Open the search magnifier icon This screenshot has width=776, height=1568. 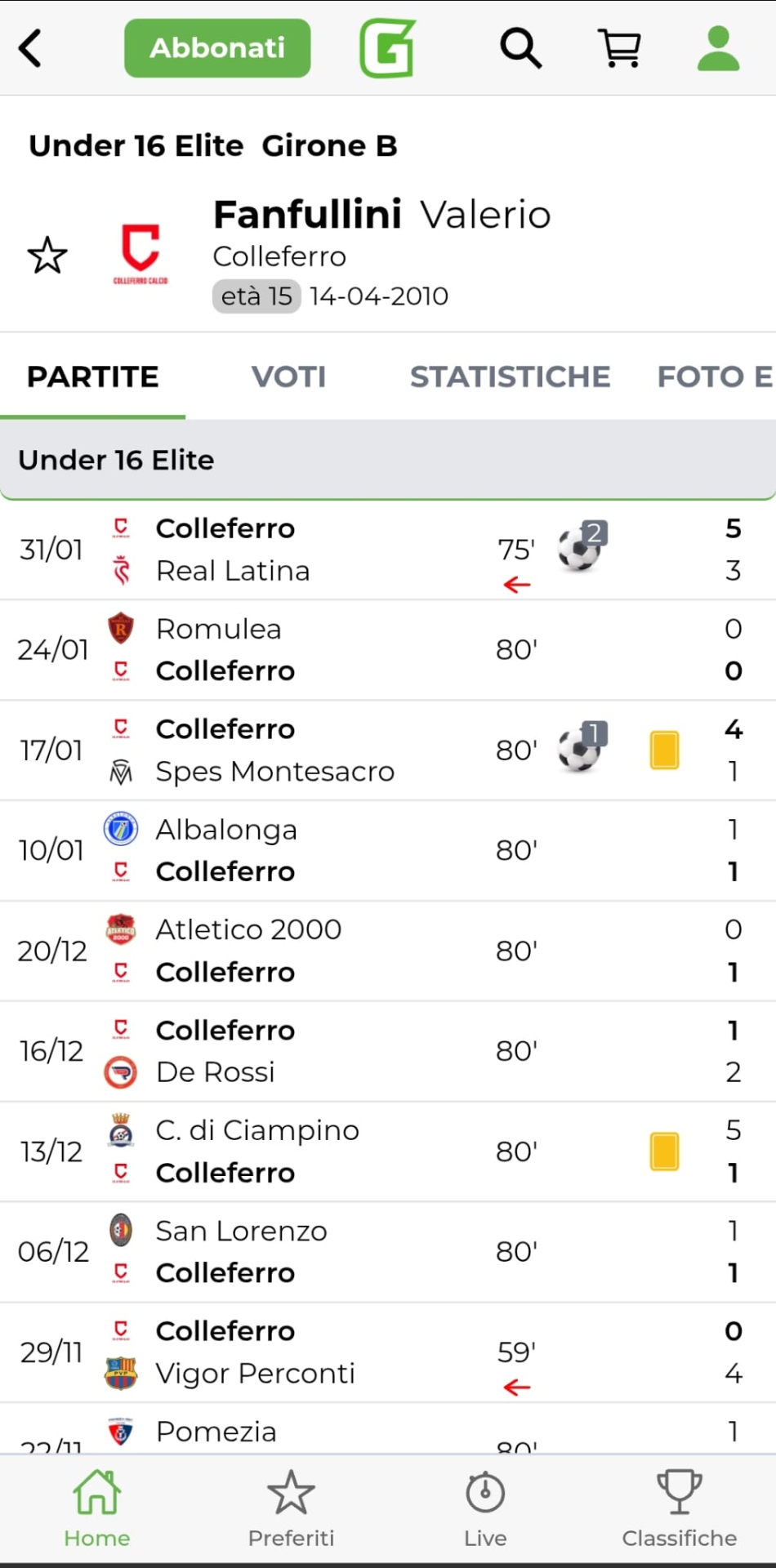pos(520,48)
